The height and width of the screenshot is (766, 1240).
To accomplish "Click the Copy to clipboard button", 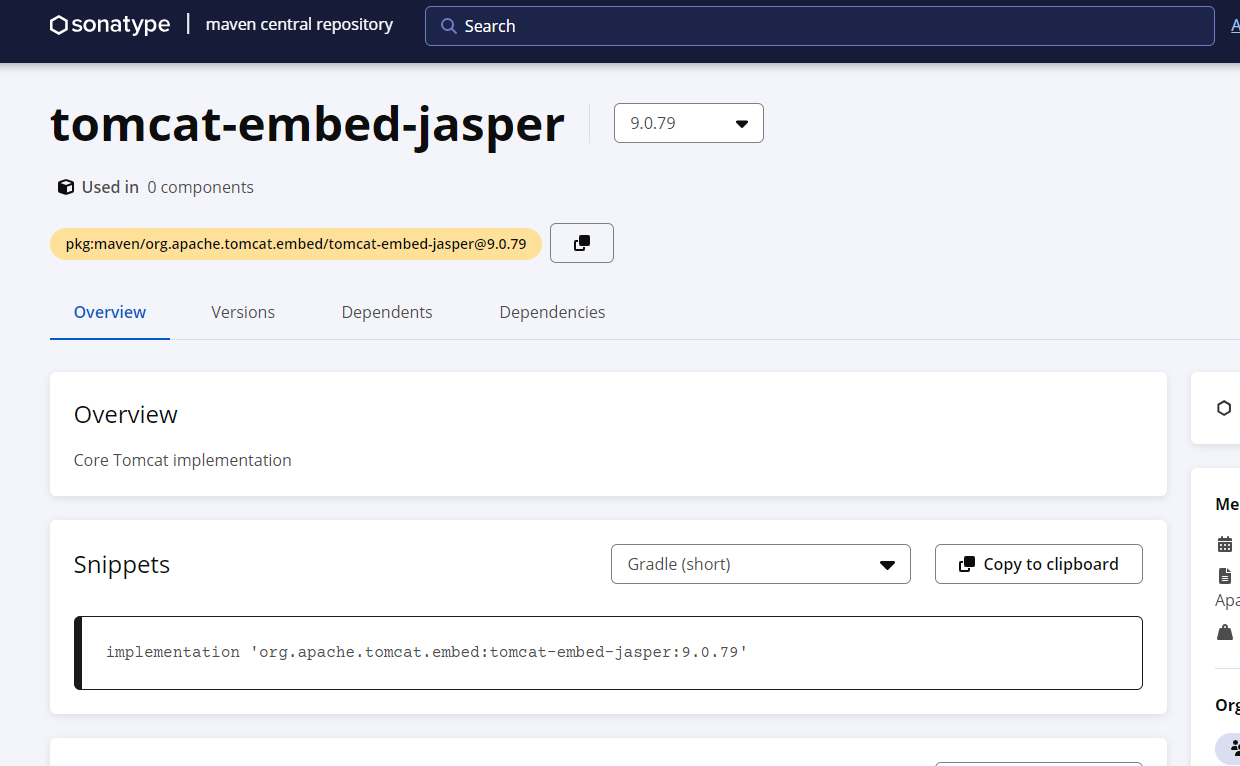I will click(x=1039, y=564).
